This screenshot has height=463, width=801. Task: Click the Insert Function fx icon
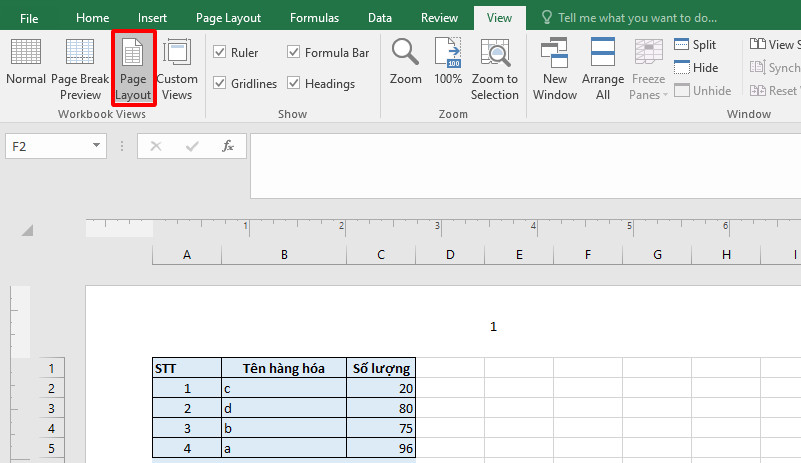click(228, 146)
